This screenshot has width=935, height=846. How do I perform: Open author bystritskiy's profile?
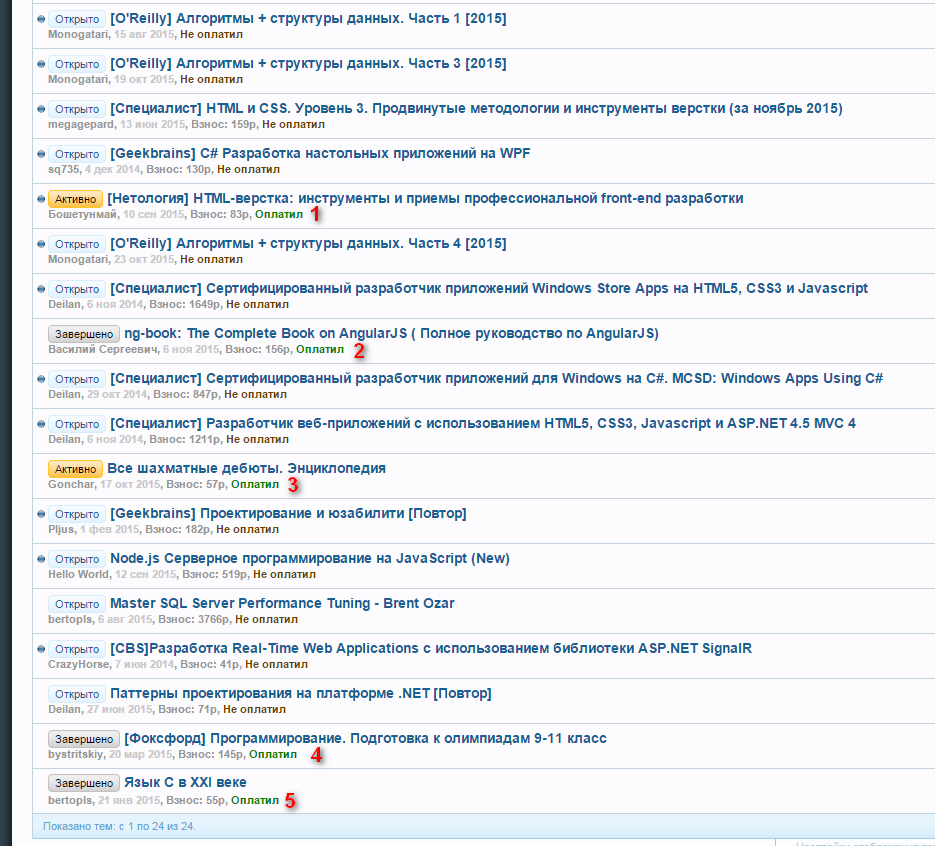click(x=76, y=755)
